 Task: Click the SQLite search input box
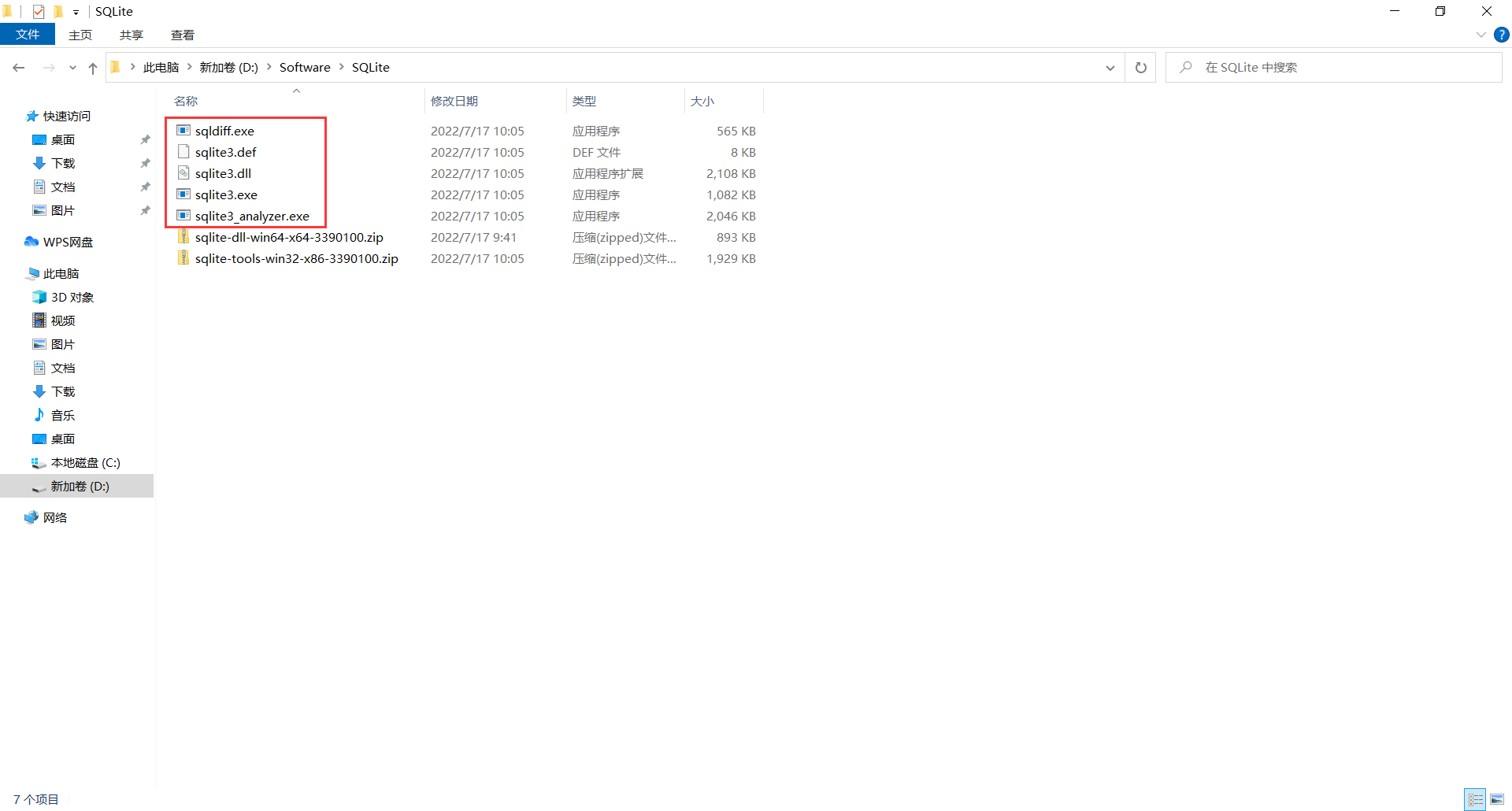[1339, 68]
